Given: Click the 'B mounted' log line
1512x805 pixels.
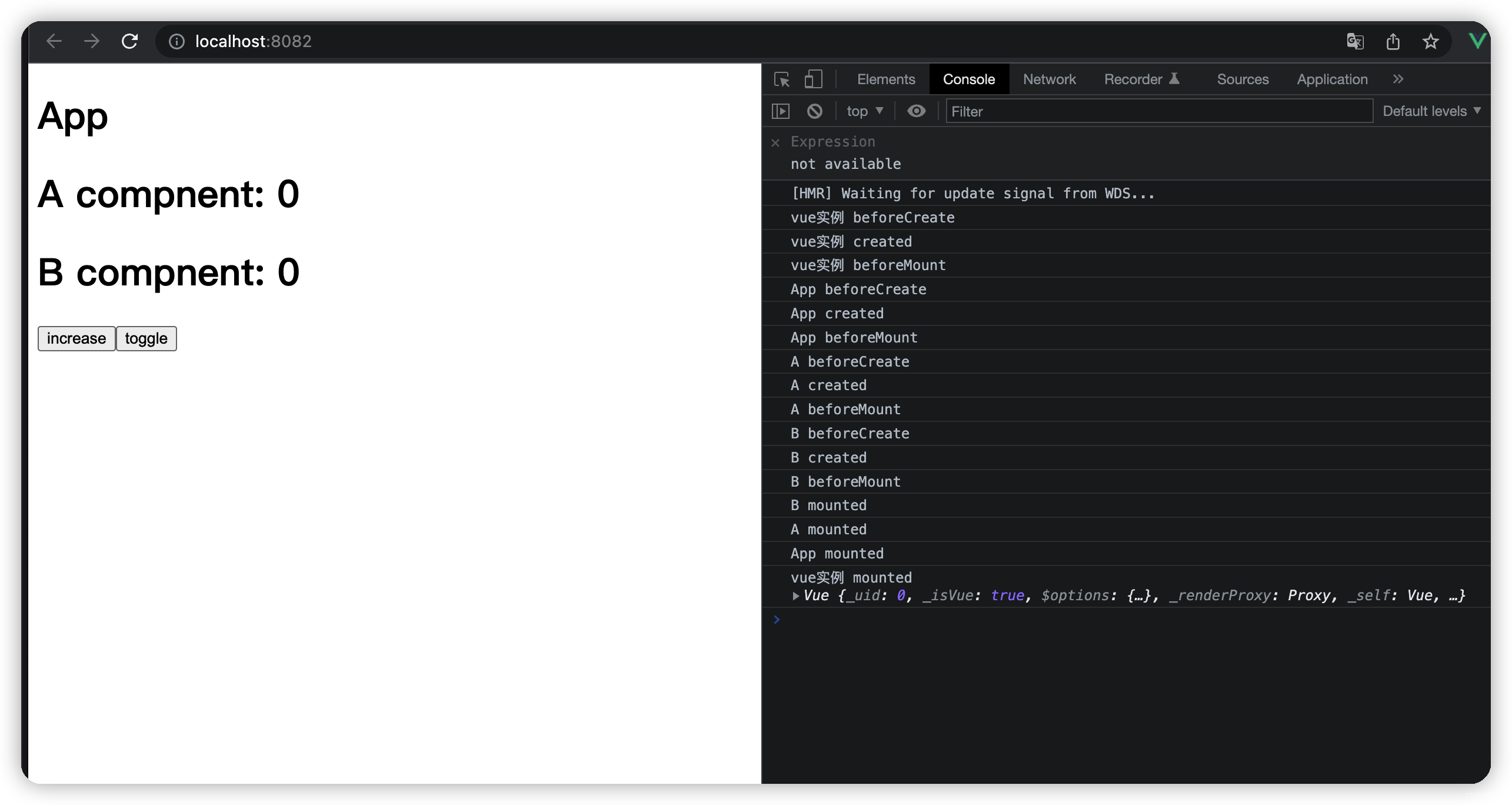Looking at the screenshot, I should pyautogui.click(x=1126, y=505).
